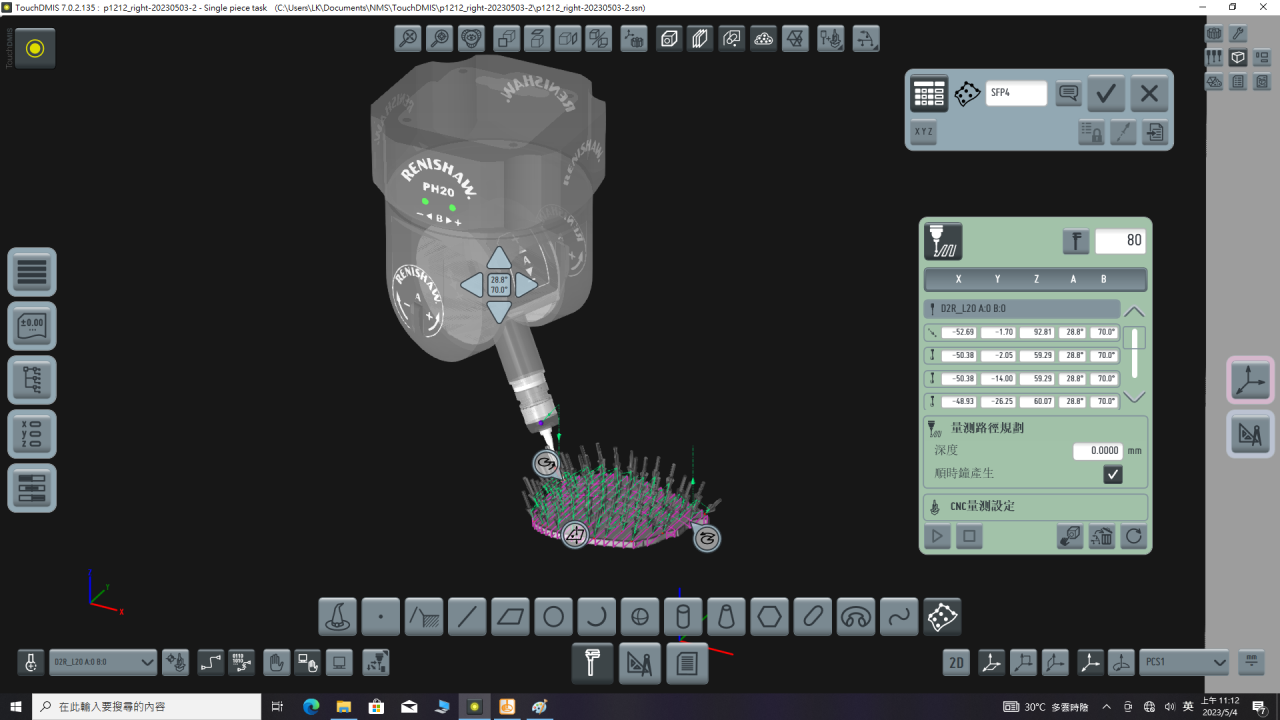Click the probe with hand icon in top toolbar

pyautogui.click(x=830, y=39)
